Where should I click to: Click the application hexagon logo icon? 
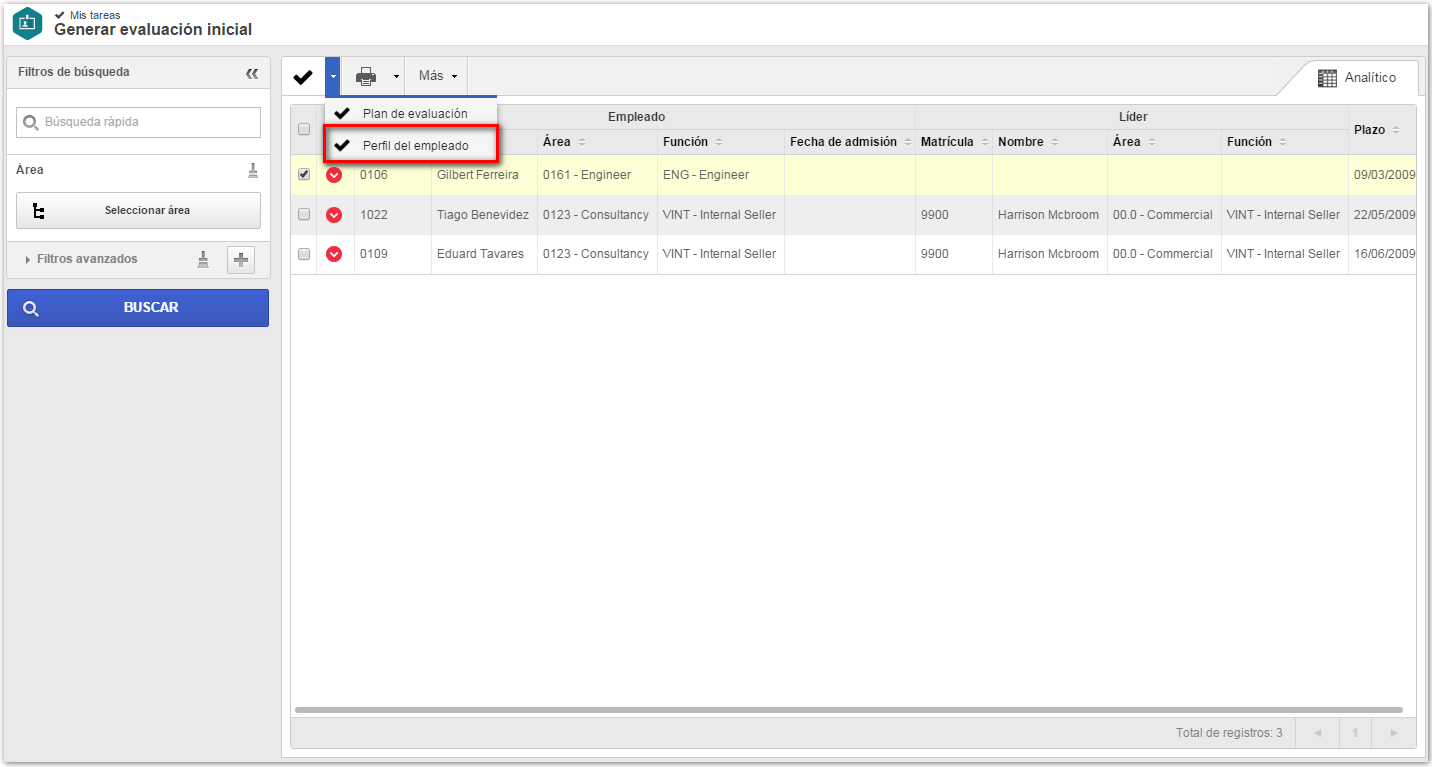27,23
